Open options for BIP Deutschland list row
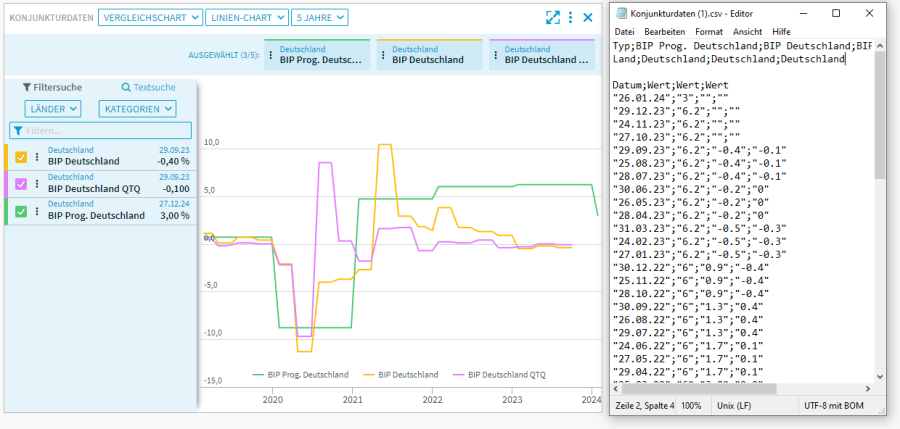 [x=37, y=156]
